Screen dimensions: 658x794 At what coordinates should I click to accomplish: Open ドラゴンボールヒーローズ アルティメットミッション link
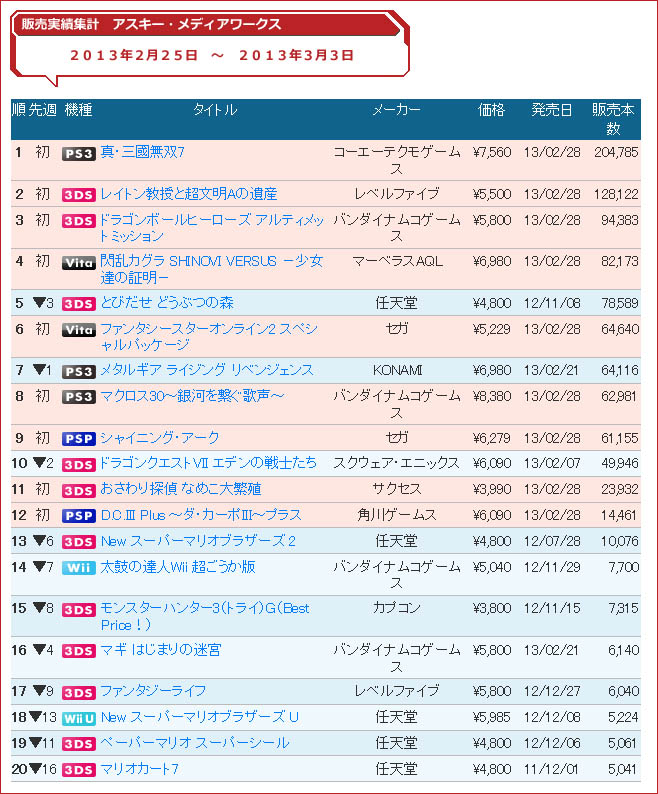click(212, 228)
